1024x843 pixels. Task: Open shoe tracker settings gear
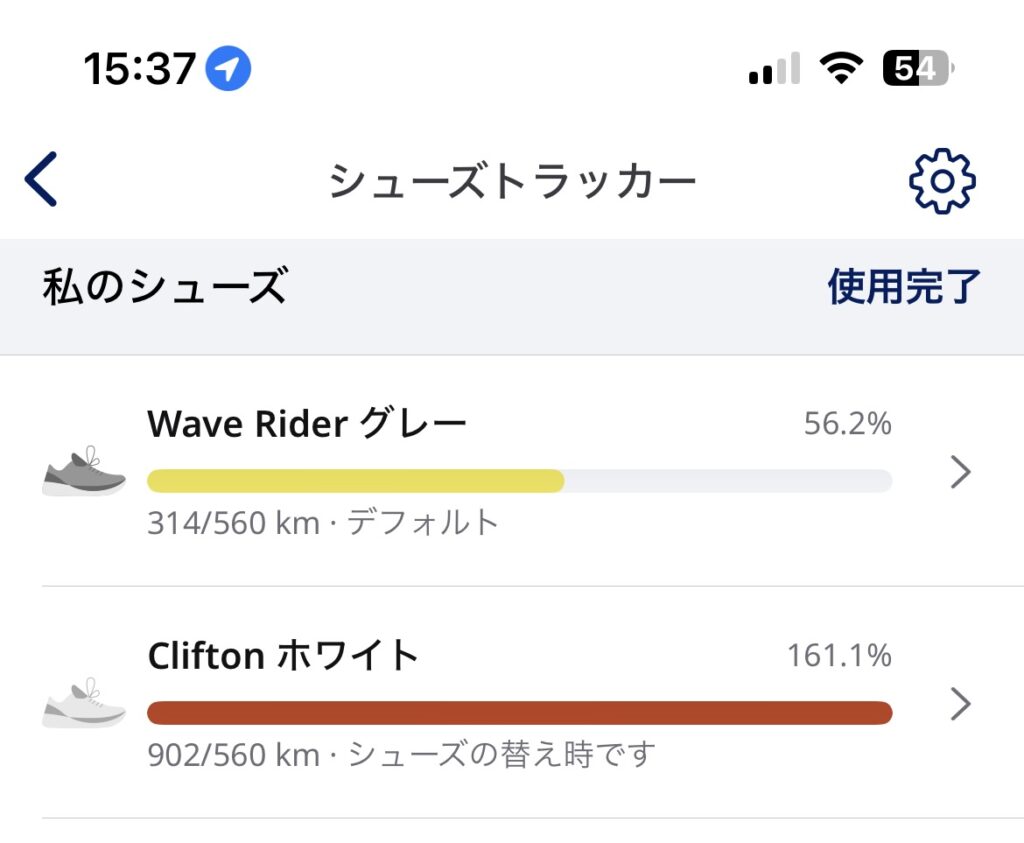tap(941, 181)
